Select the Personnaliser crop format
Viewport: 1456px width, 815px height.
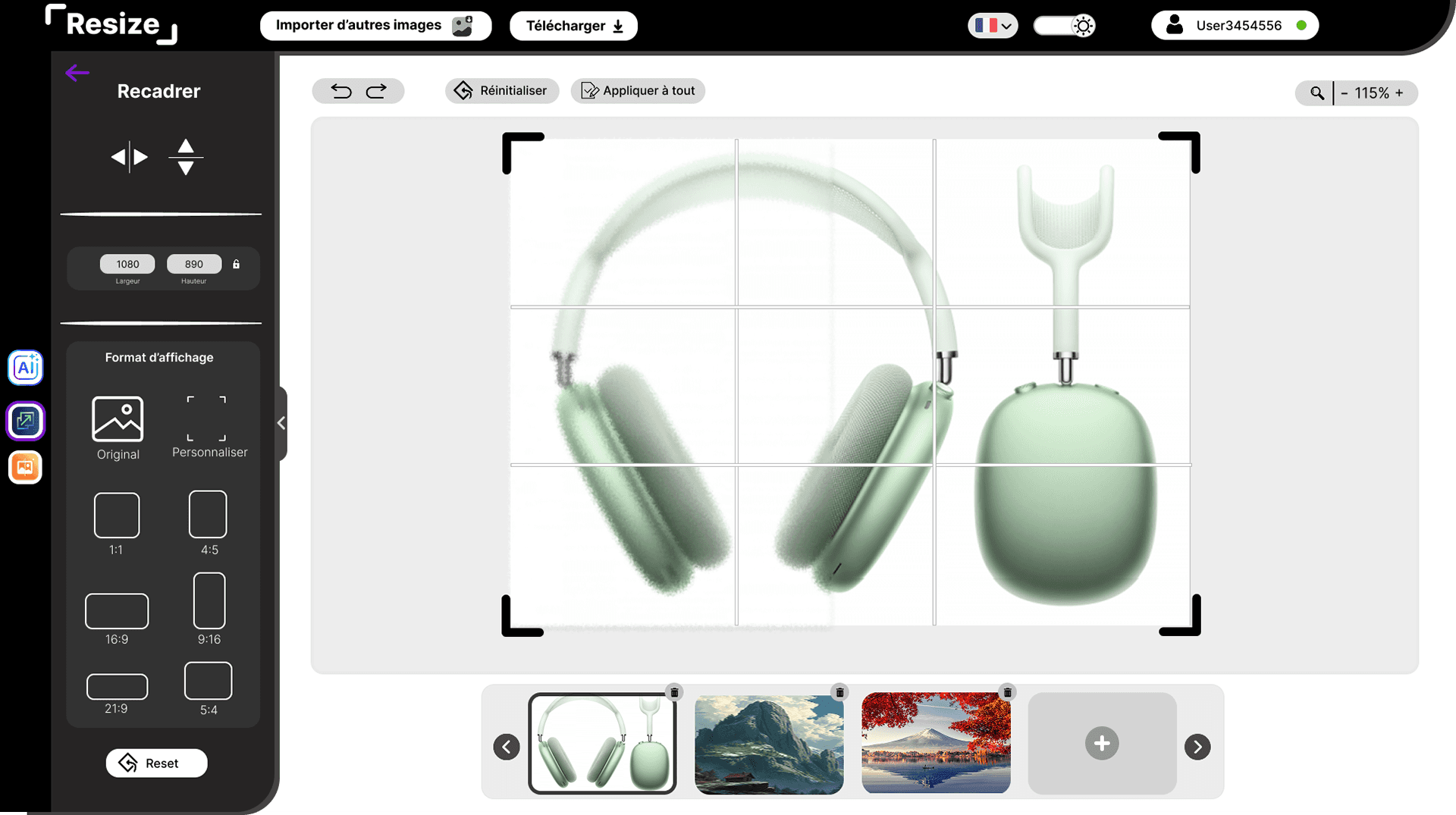tap(209, 427)
